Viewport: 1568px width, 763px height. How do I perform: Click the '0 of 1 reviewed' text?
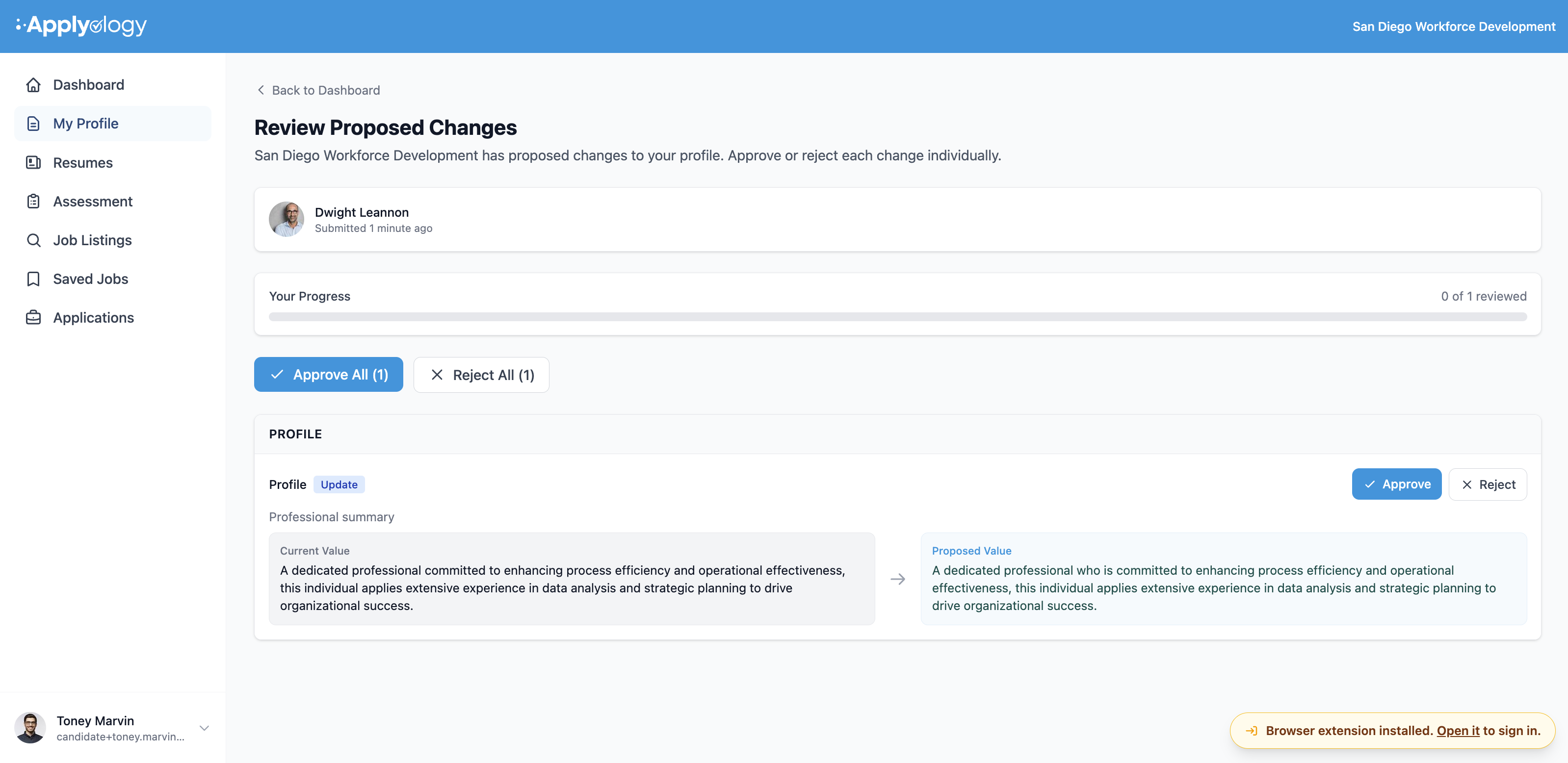point(1484,296)
